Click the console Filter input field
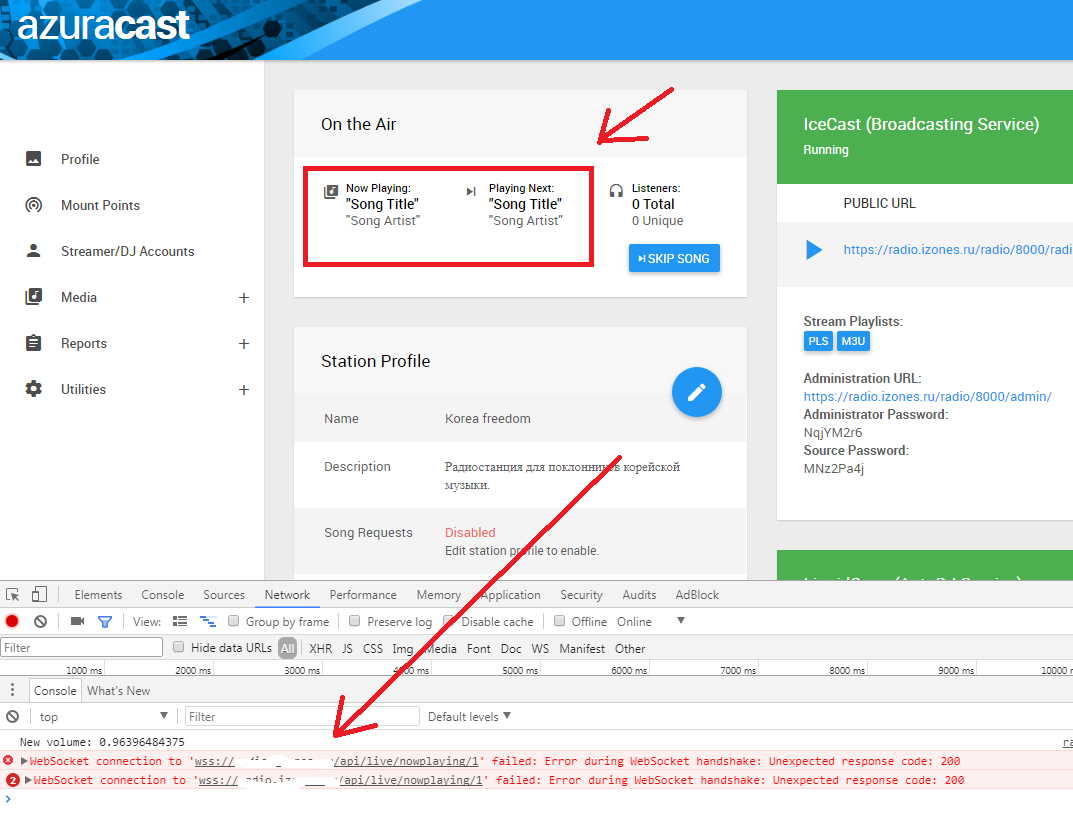Viewport: 1073px width, 826px height. click(x=302, y=717)
